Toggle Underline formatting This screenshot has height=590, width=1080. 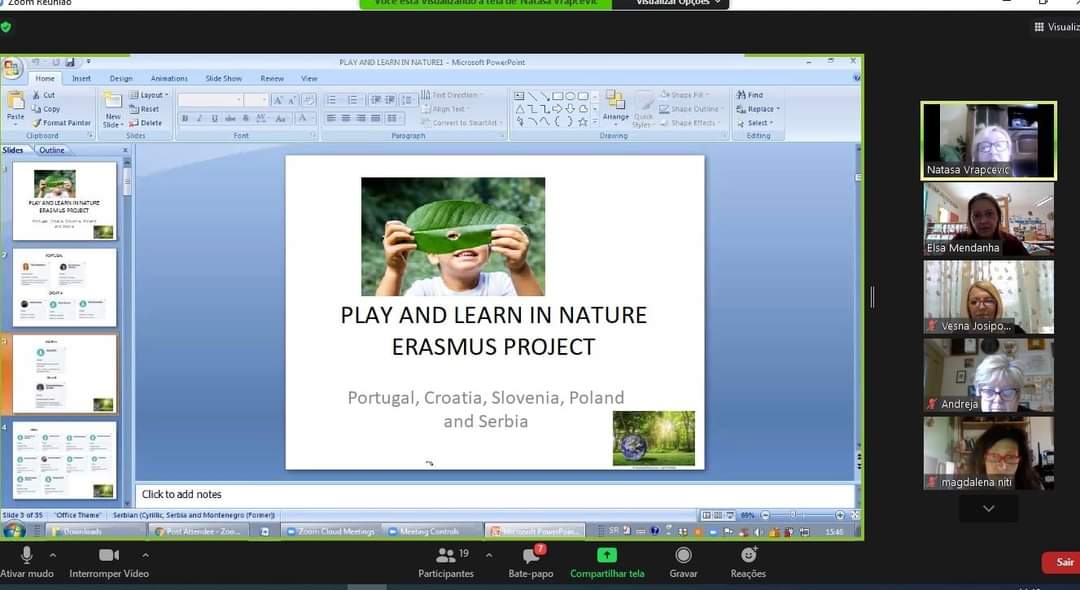[215, 118]
